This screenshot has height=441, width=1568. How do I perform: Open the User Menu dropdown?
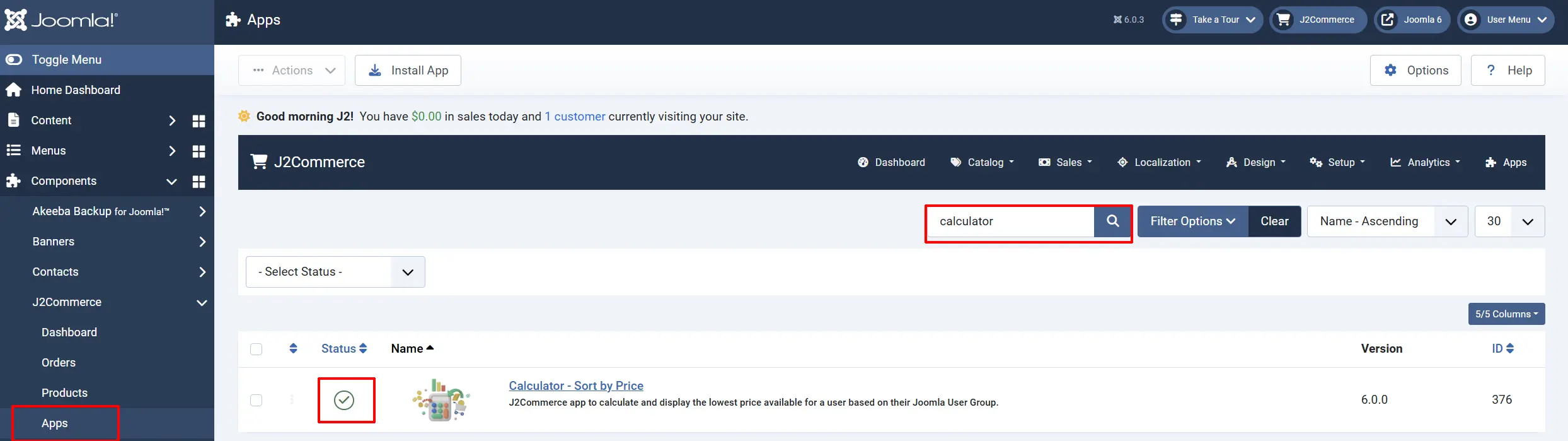tap(1506, 20)
